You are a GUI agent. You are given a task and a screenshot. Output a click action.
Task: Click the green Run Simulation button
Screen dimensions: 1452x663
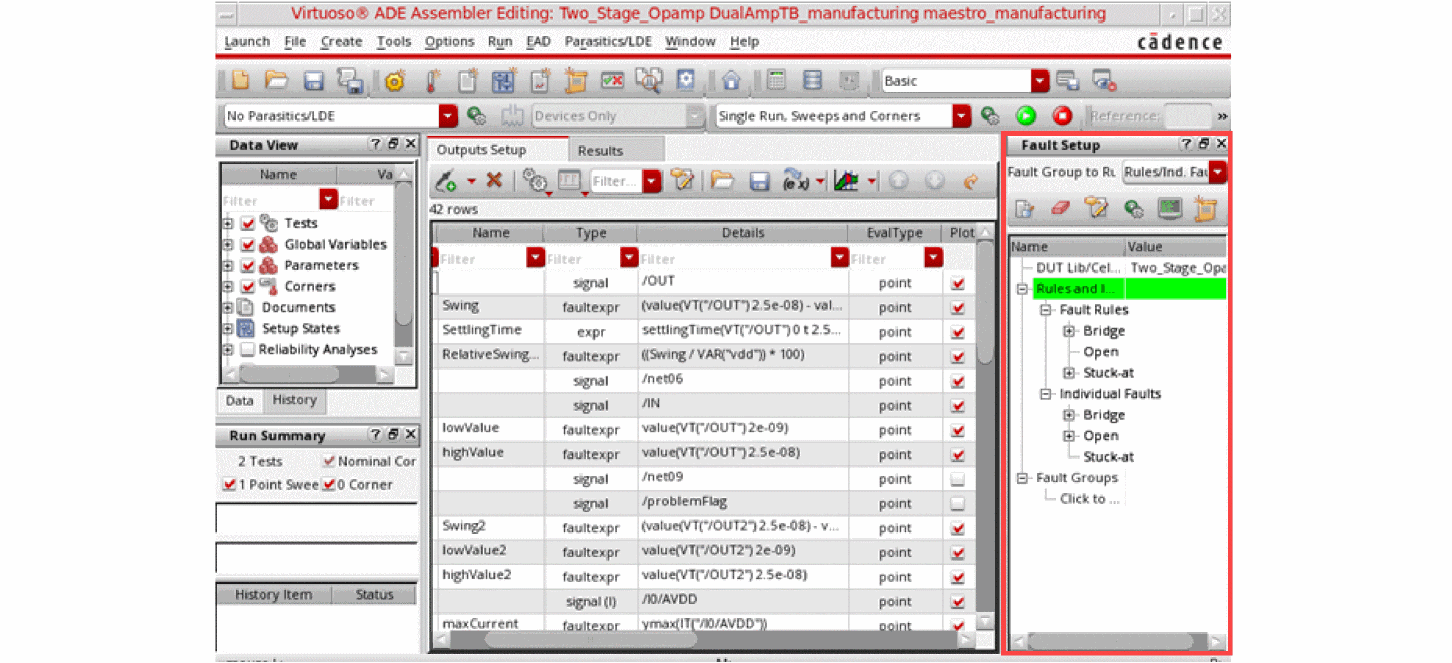(x=1026, y=116)
